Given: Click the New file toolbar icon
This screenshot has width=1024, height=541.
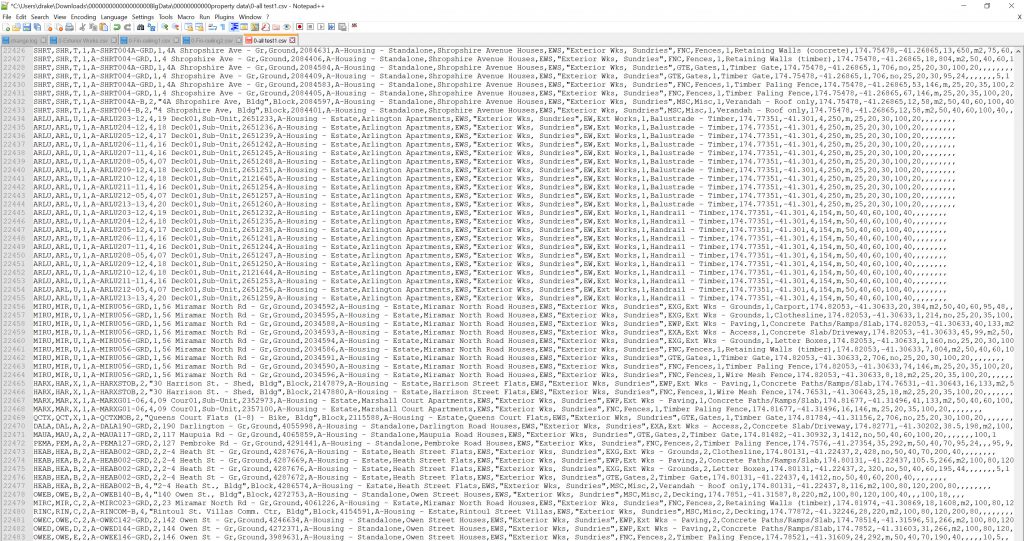Looking at the screenshot, I should (6, 27).
